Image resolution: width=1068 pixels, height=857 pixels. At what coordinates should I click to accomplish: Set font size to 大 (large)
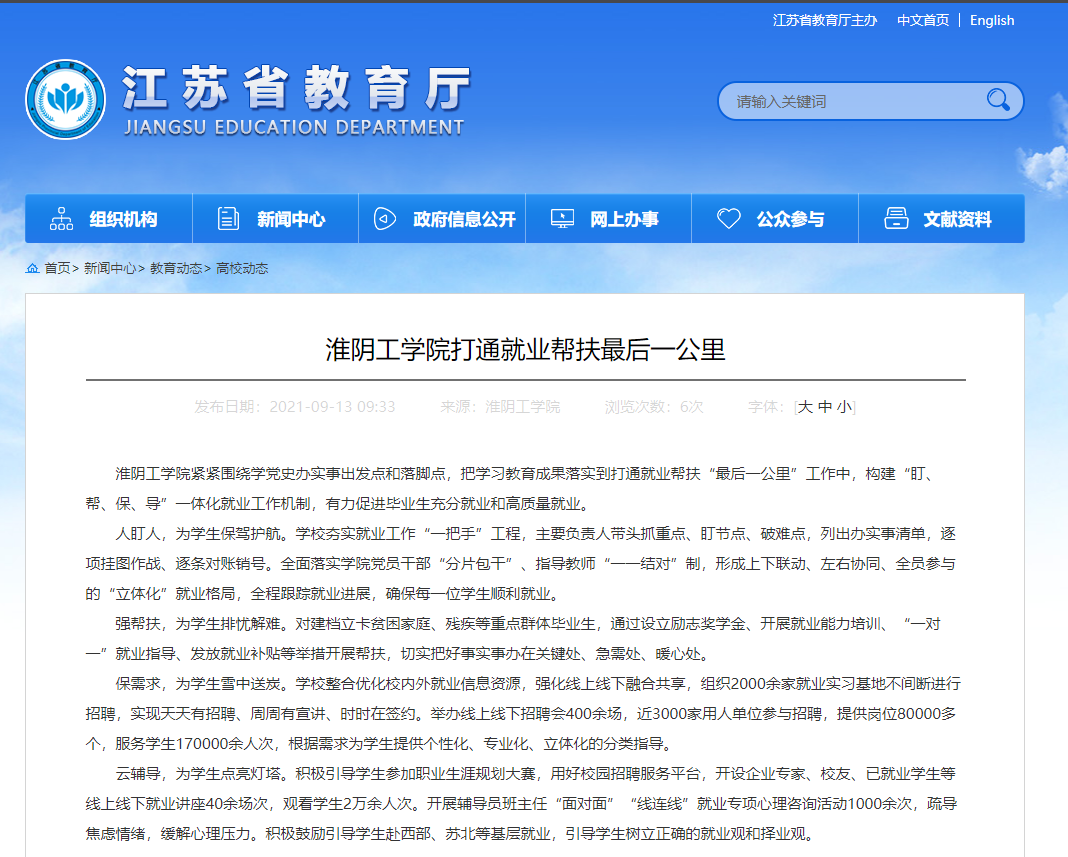(804, 407)
